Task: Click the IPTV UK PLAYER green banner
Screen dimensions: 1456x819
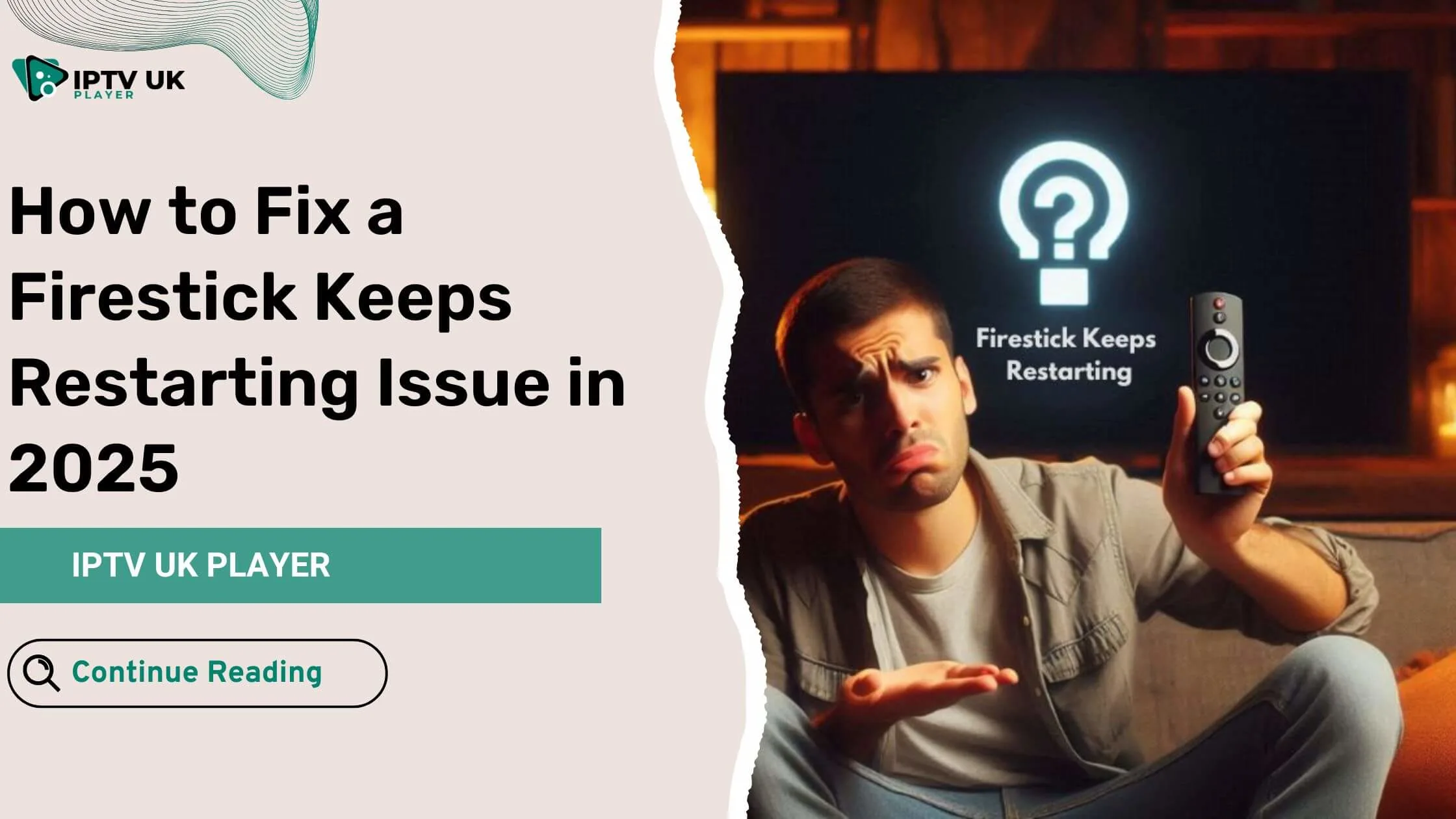Action: tap(300, 565)
